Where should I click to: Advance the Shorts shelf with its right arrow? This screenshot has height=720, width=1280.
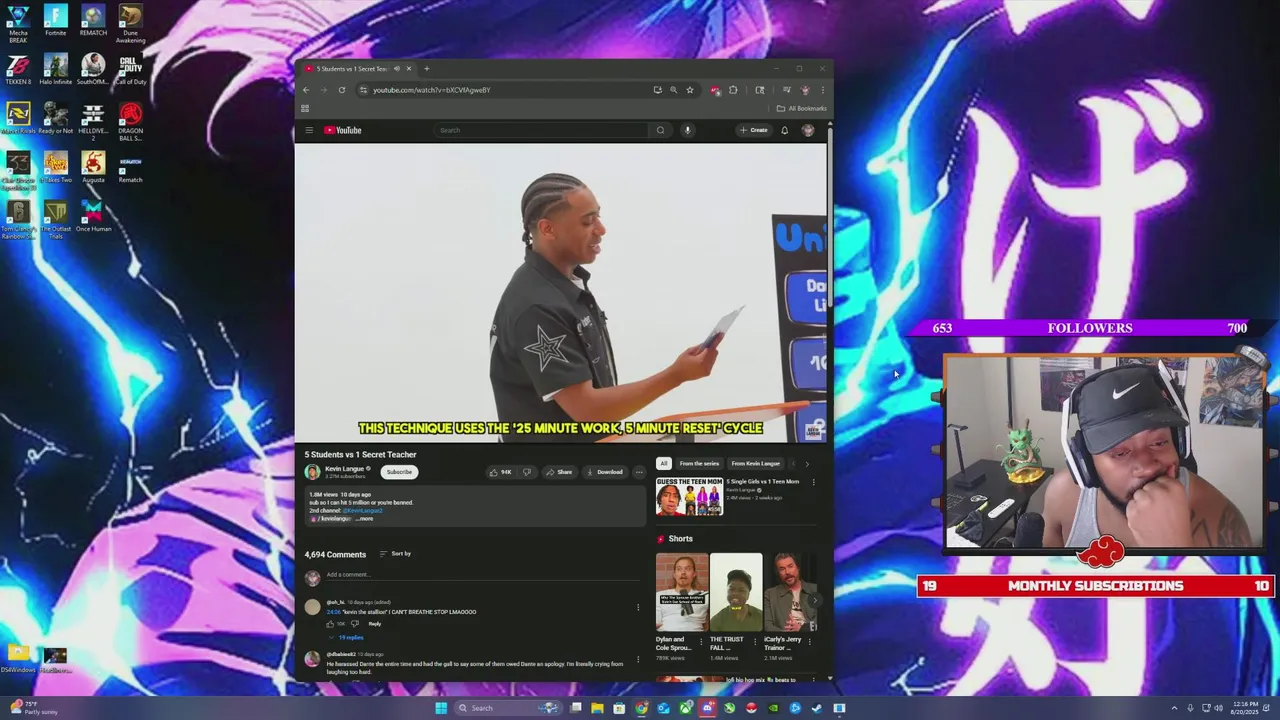coord(815,601)
